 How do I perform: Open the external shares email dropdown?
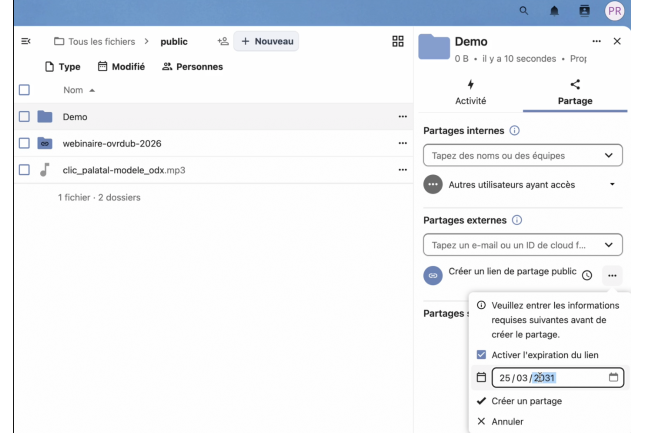coord(523,245)
